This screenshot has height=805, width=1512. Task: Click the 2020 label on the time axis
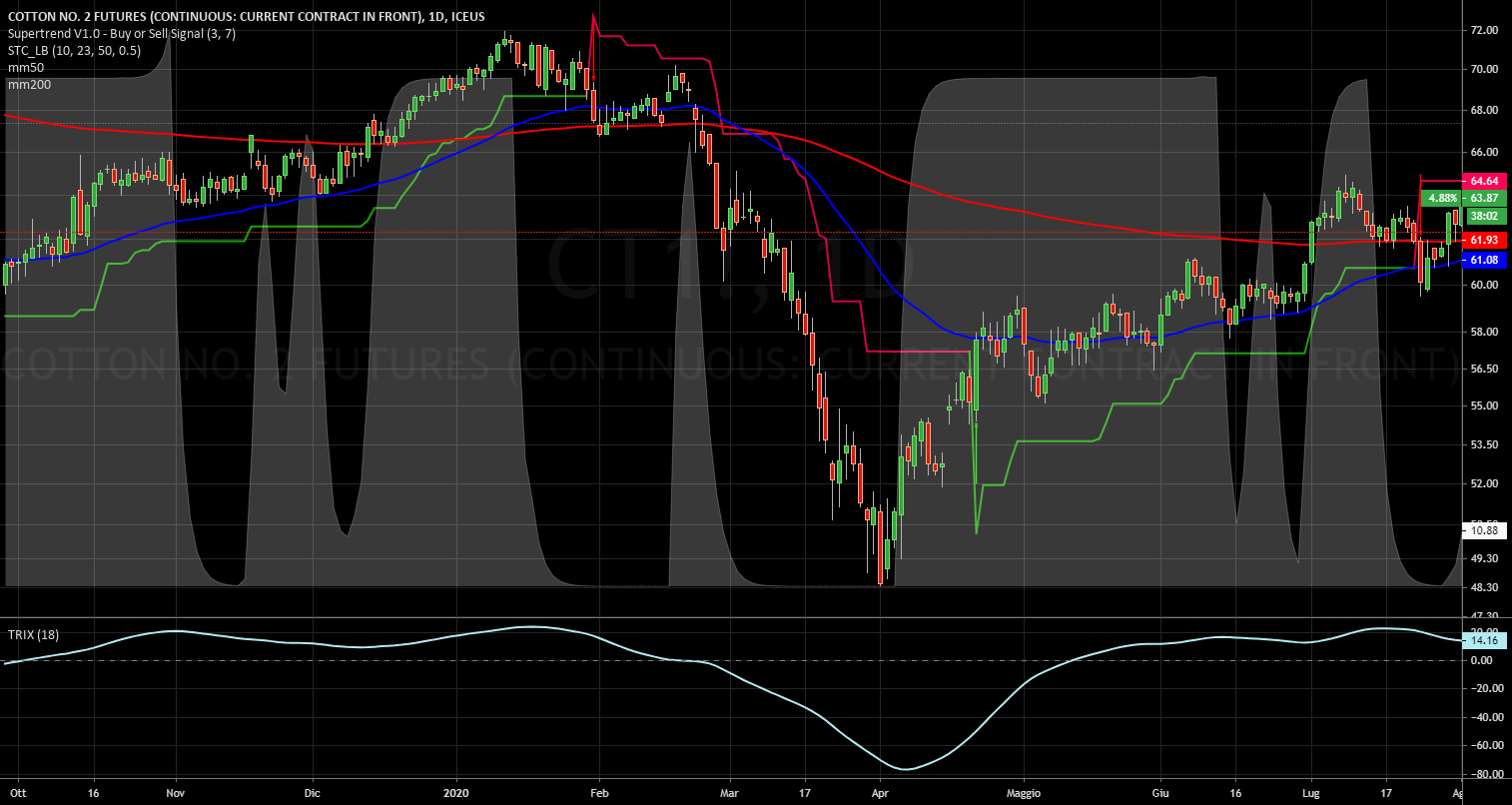point(455,794)
